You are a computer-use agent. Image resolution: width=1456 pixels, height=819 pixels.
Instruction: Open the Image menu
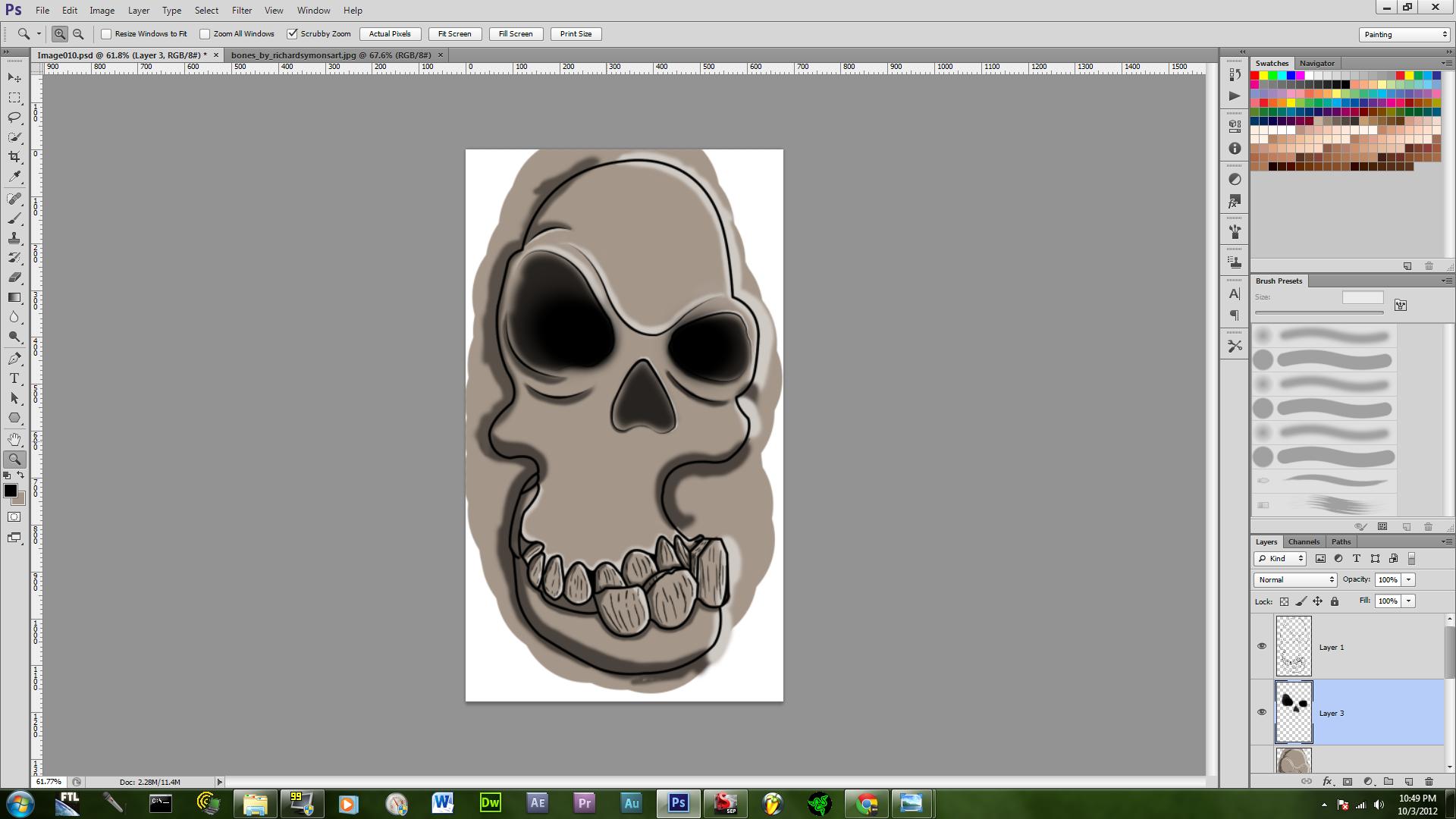point(102,11)
